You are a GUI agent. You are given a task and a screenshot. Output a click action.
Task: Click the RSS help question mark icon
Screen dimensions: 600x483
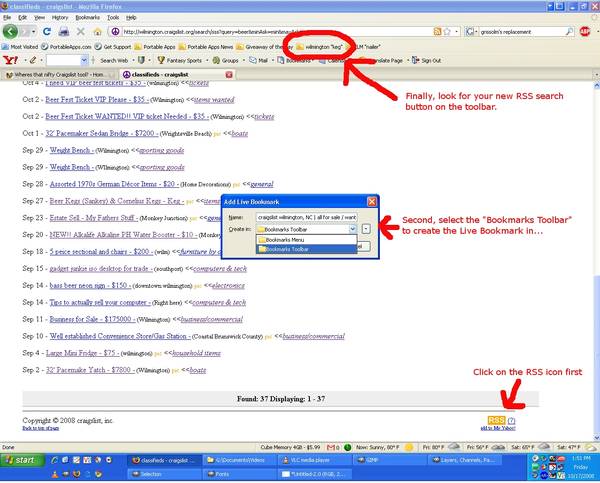[511, 420]
